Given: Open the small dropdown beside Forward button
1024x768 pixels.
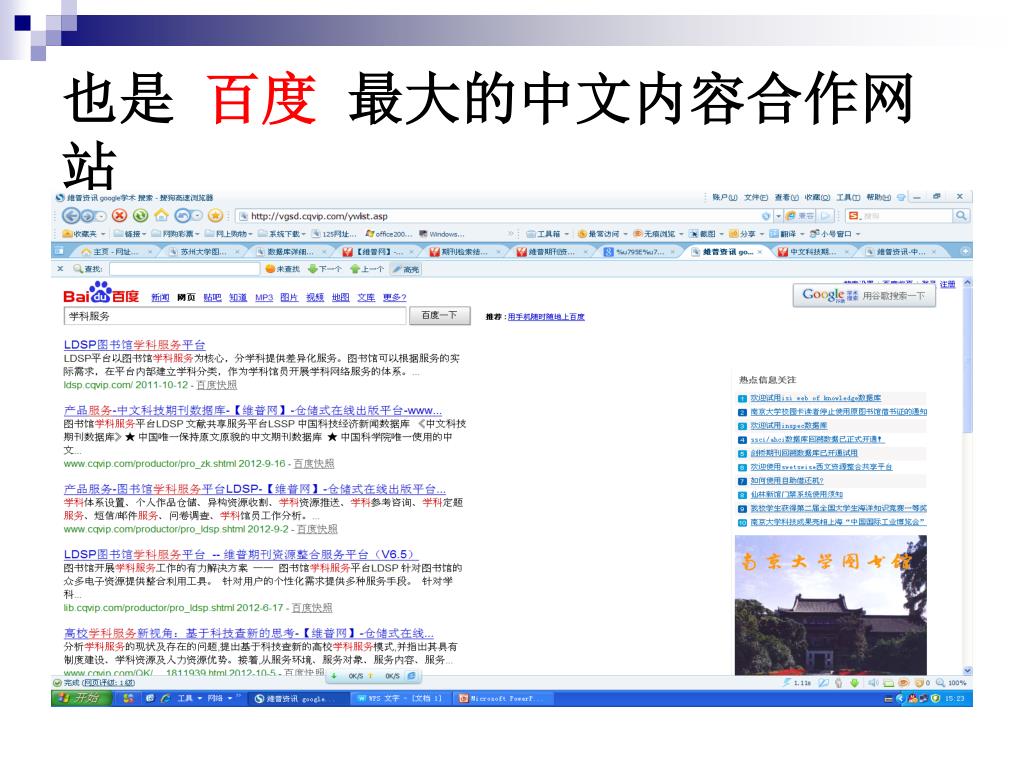Looking at the screenshot, I should coord(102,216).
